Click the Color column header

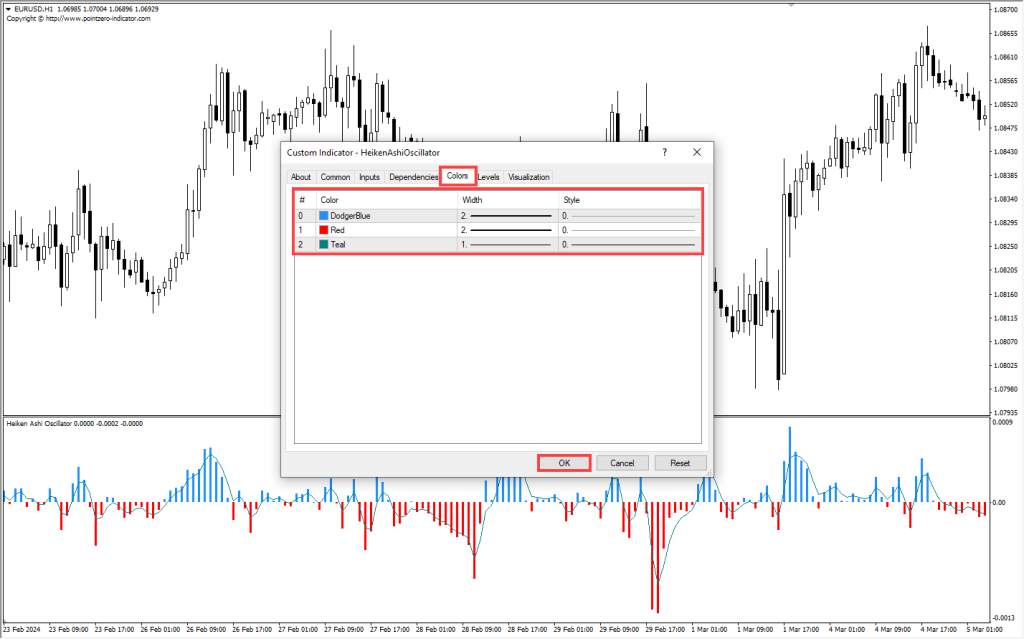pos(387,200)
